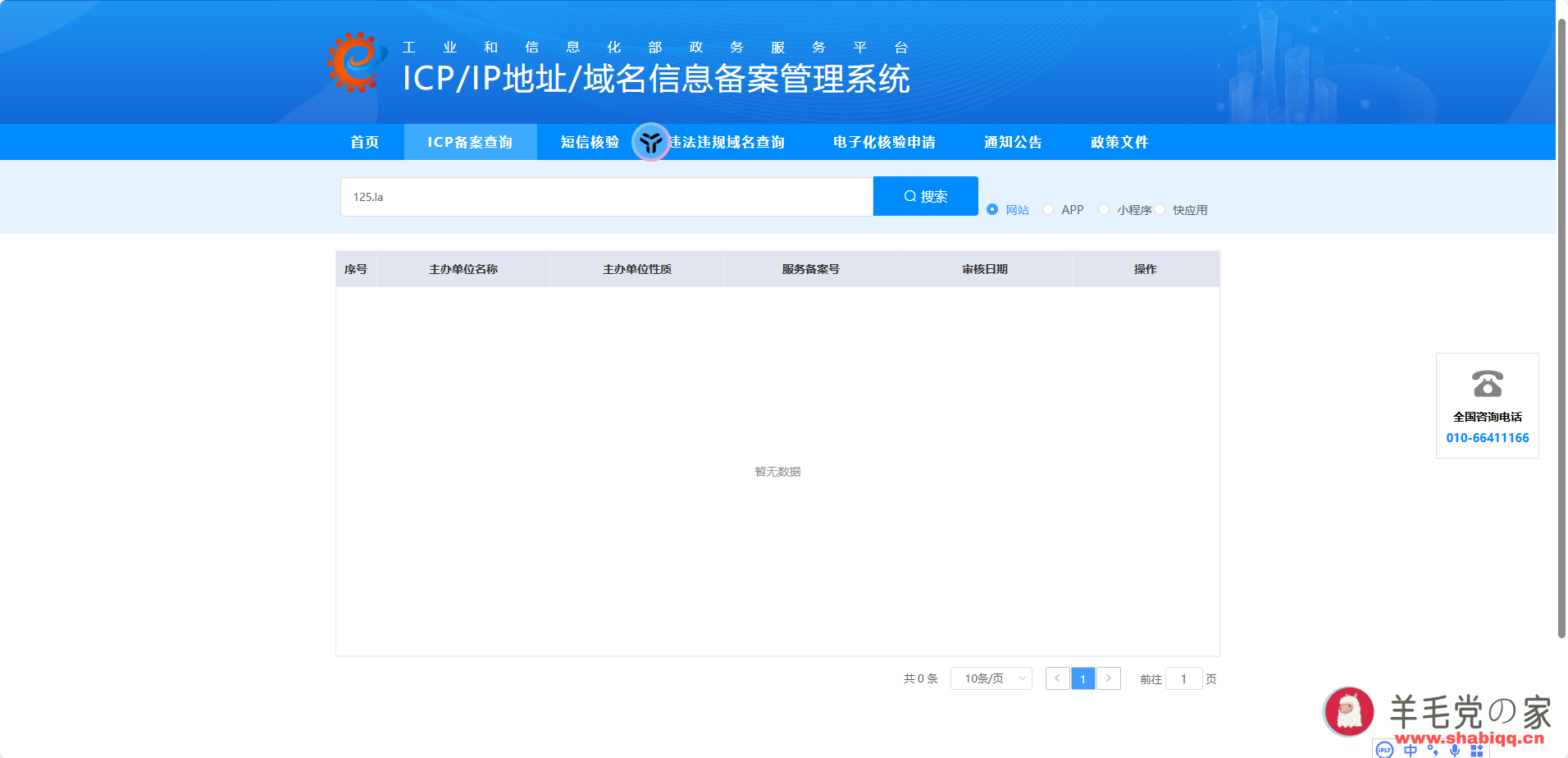Select the APP radio button
The image size is (1568, 758).
click(x=1048, y=209)
